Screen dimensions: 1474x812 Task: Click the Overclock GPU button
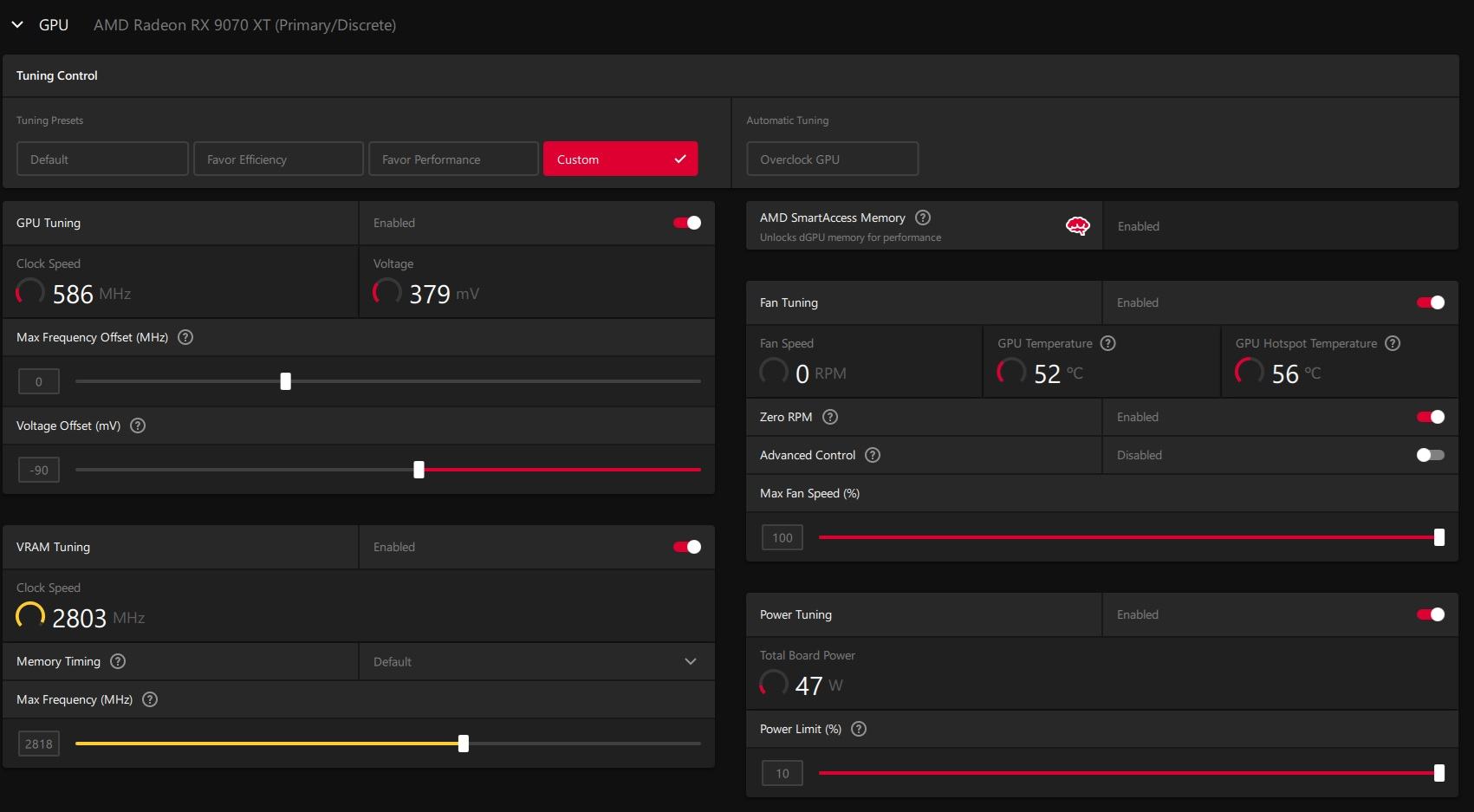coord(832,159)
